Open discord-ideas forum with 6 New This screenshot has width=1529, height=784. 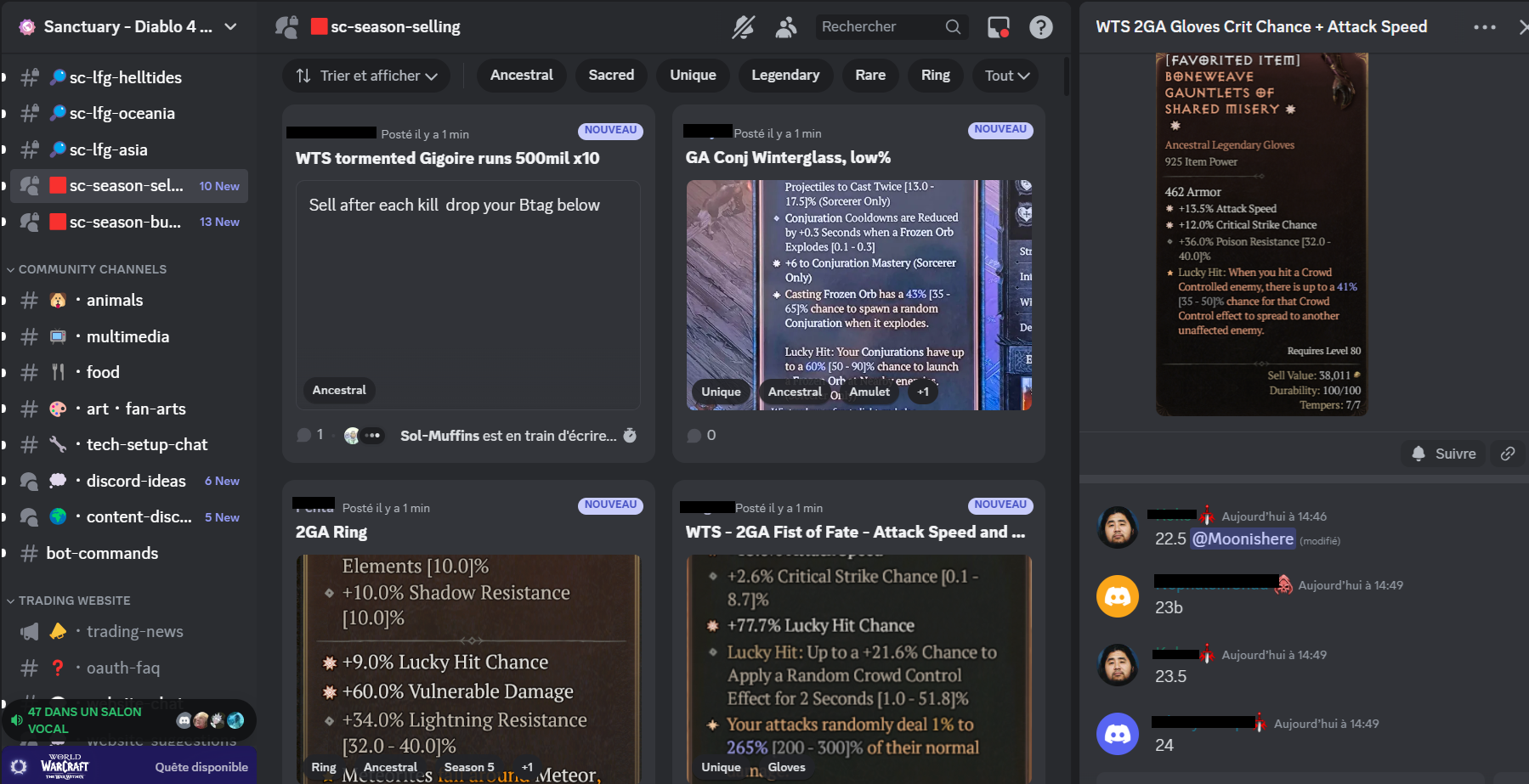[x=129, y=481]
